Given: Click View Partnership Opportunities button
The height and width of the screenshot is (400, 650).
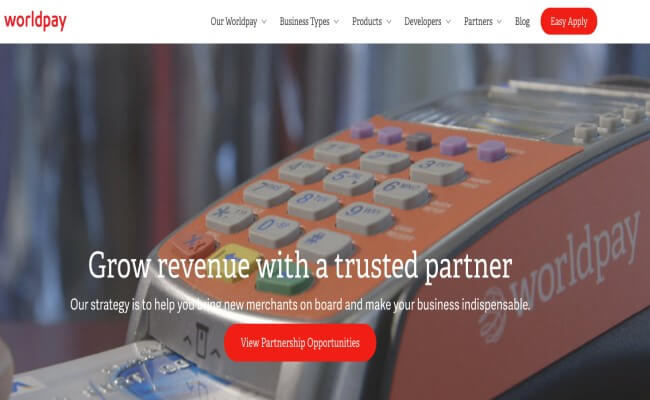Looking at the screenshot, I should pos(300,343).
